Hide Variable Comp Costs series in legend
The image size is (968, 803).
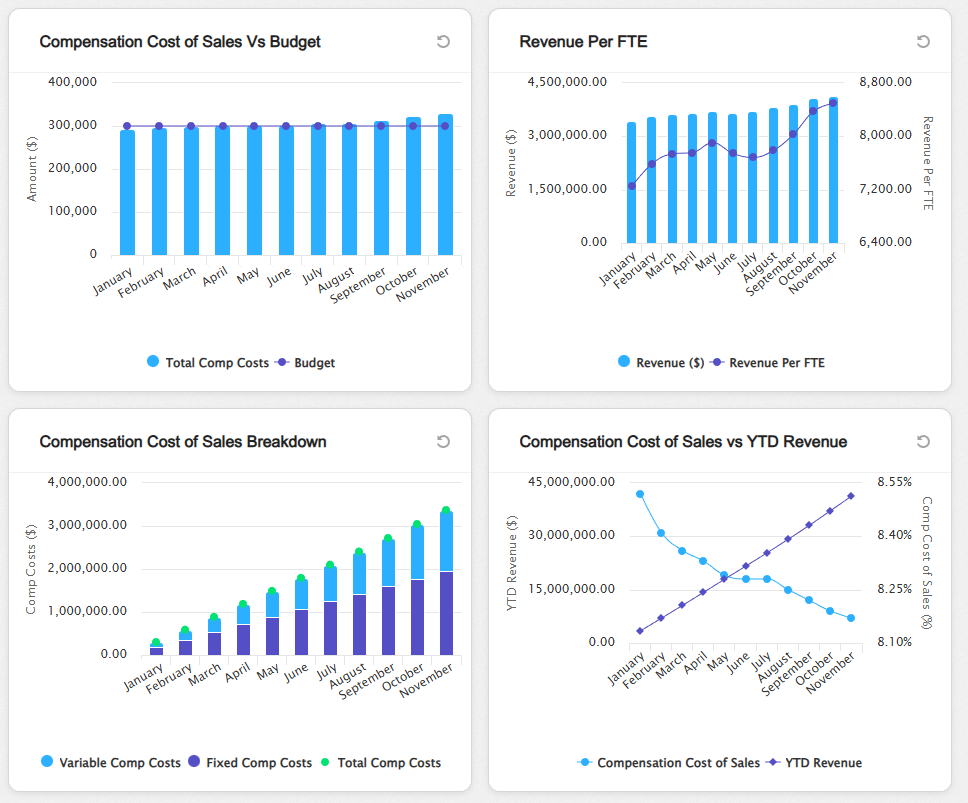coord(110,762)
